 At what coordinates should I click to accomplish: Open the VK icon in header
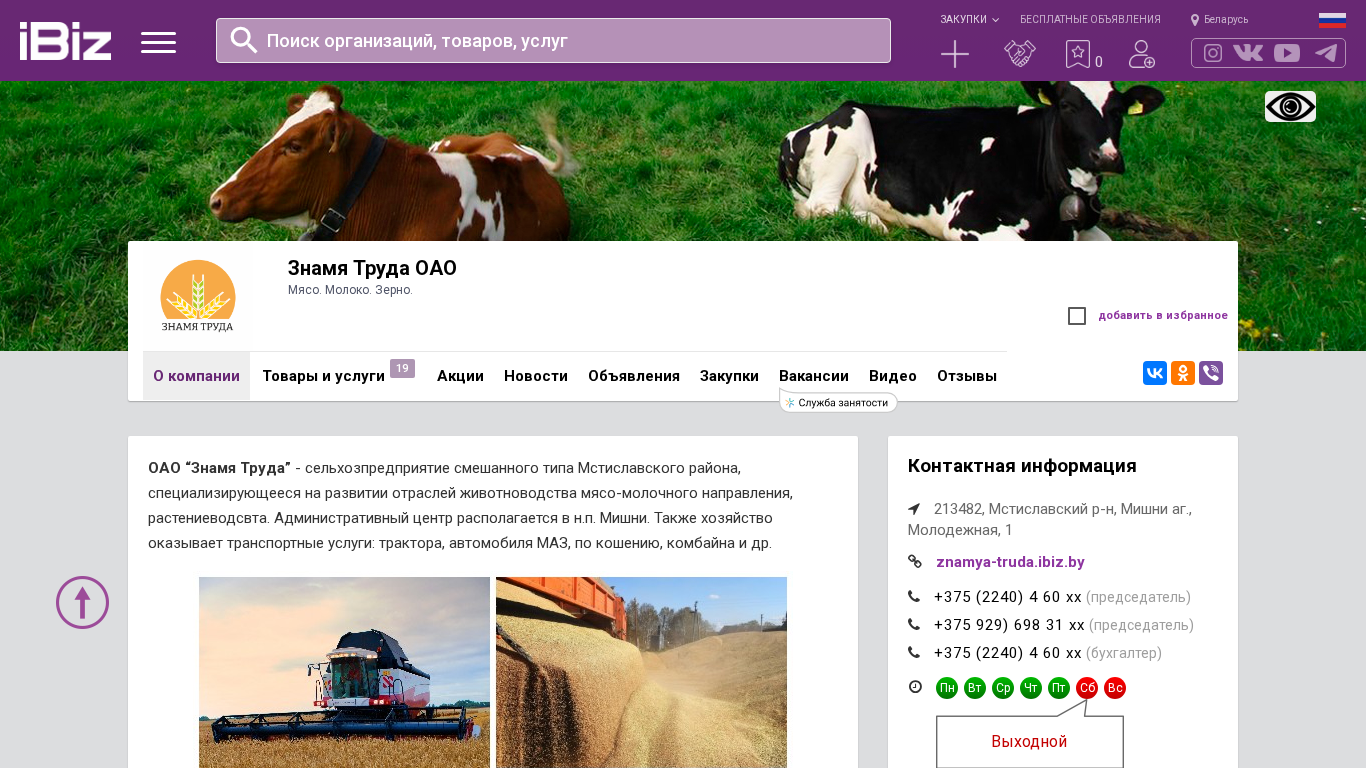(1248, 53)
